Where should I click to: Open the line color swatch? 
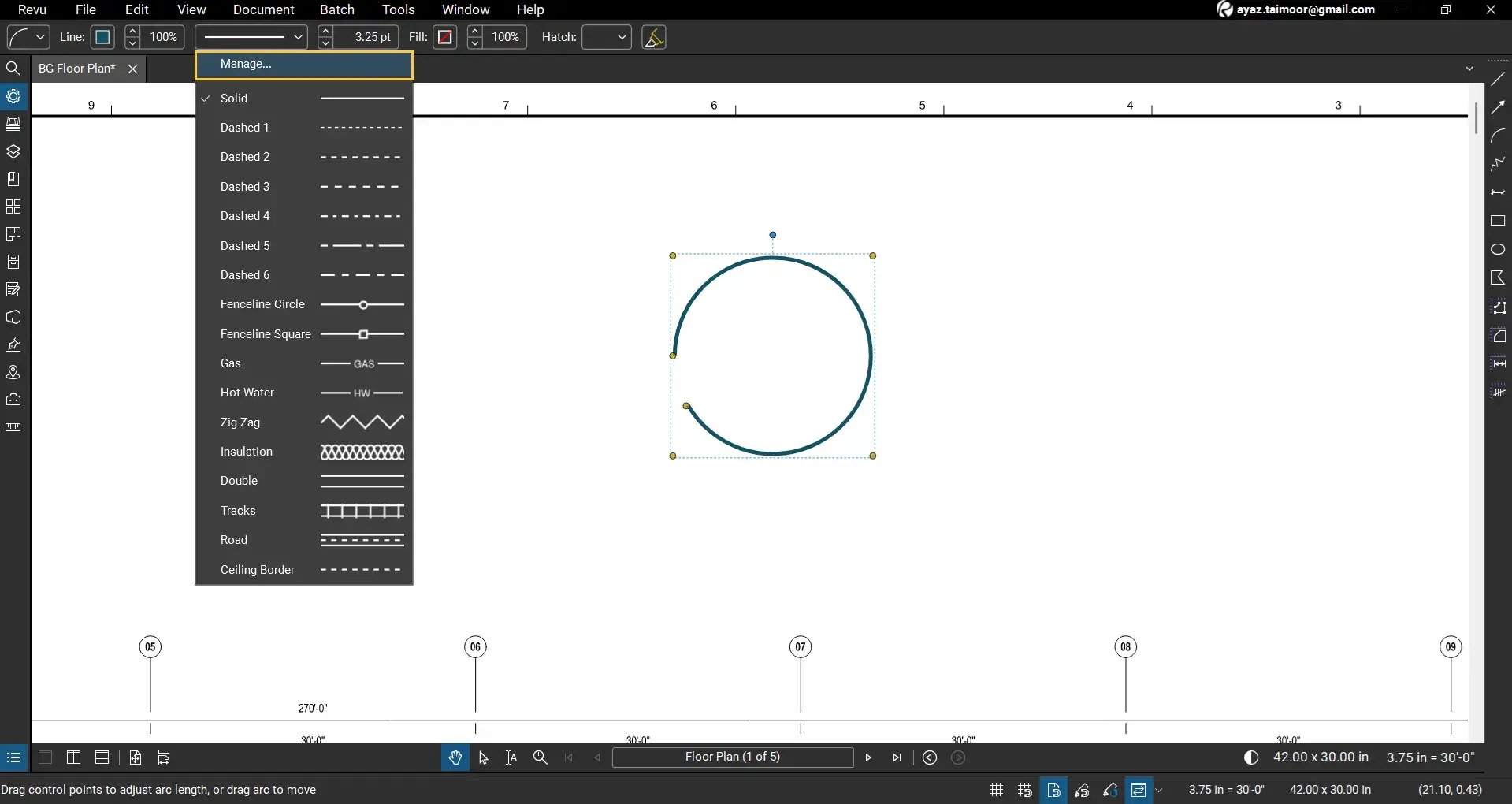click(x=102, y=37)
